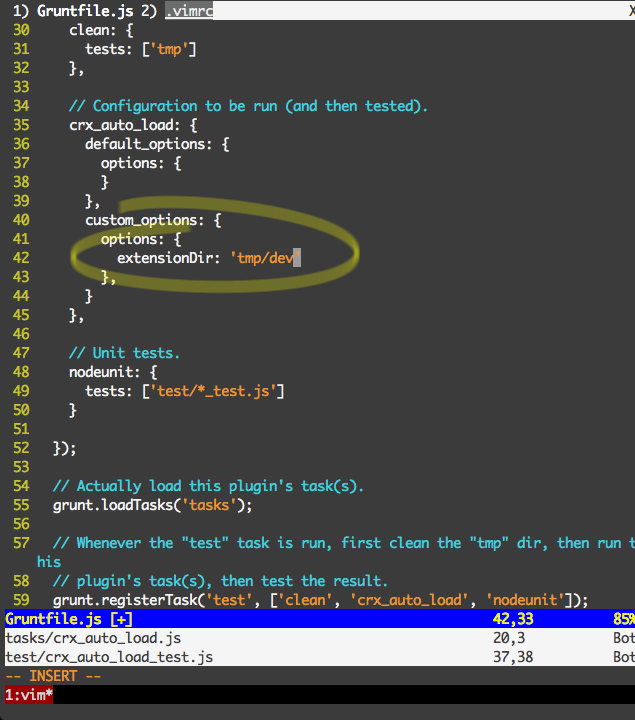Viewport: 635px width, 720px height.
Task: Click the X at the tabline end
Action: pyautogui.click(x=631, y=11)
